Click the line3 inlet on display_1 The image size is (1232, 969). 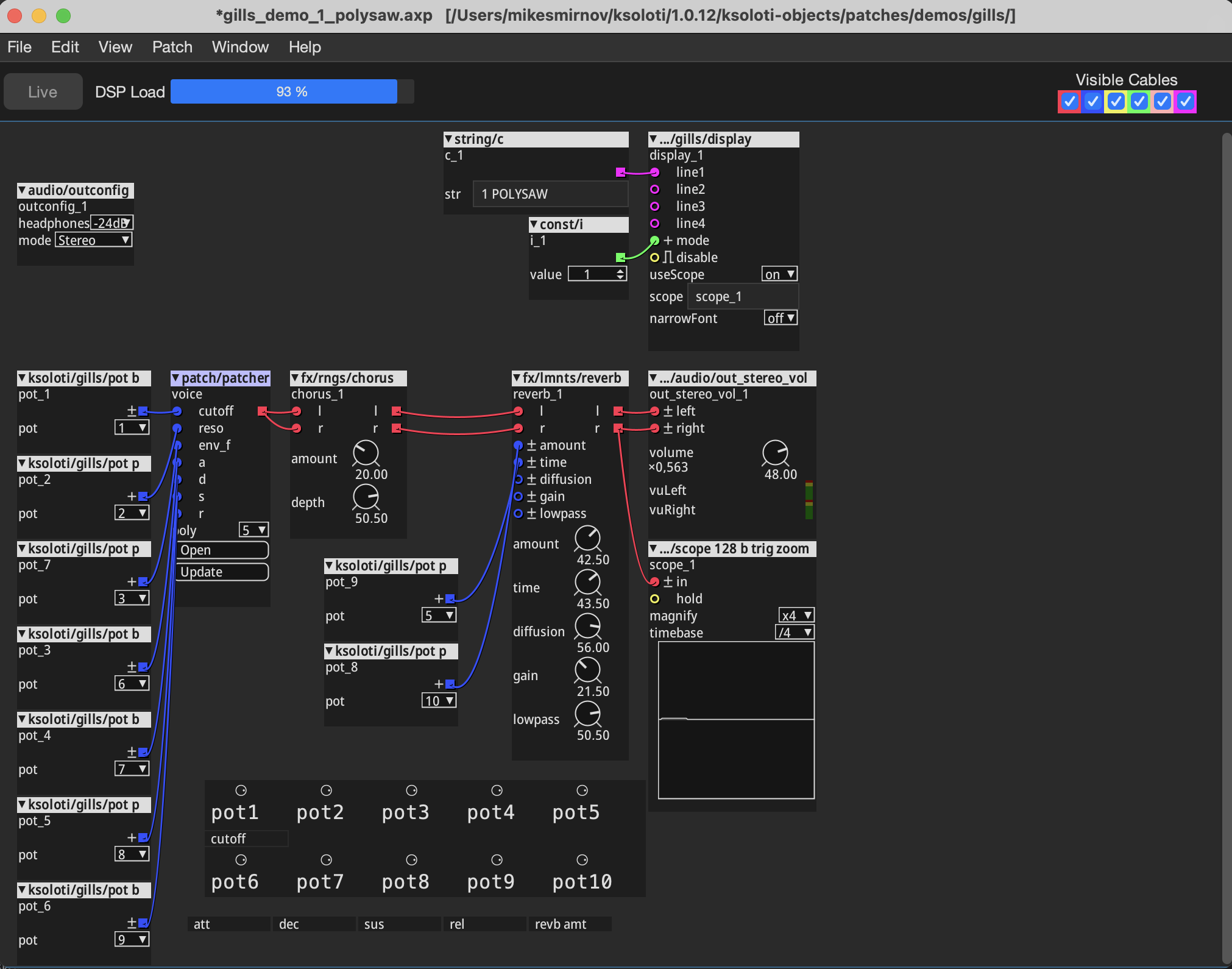654,207
